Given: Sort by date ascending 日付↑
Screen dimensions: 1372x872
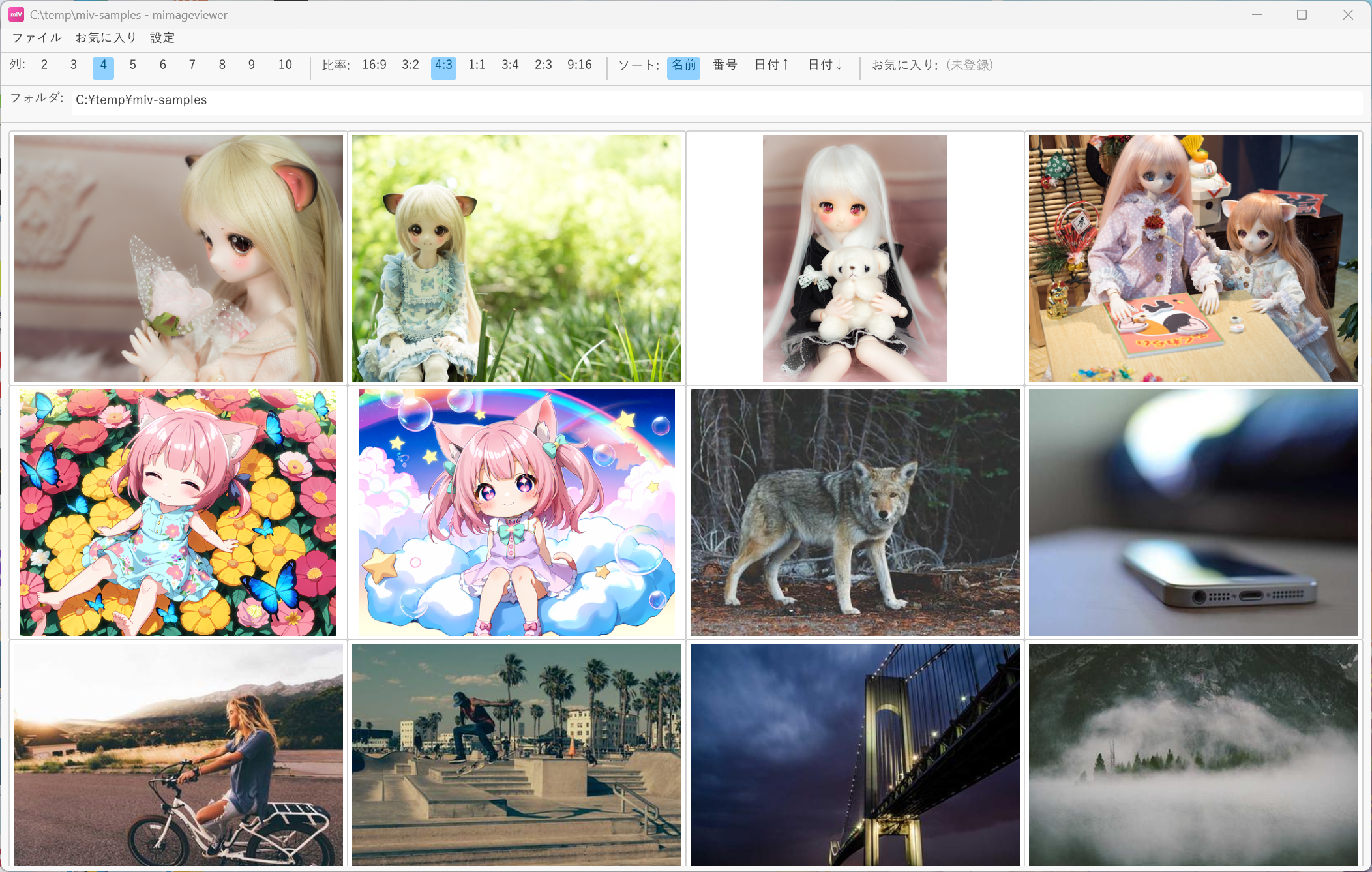Looking at the screenshot, I should pyautogui.click(x=772, y=65).
